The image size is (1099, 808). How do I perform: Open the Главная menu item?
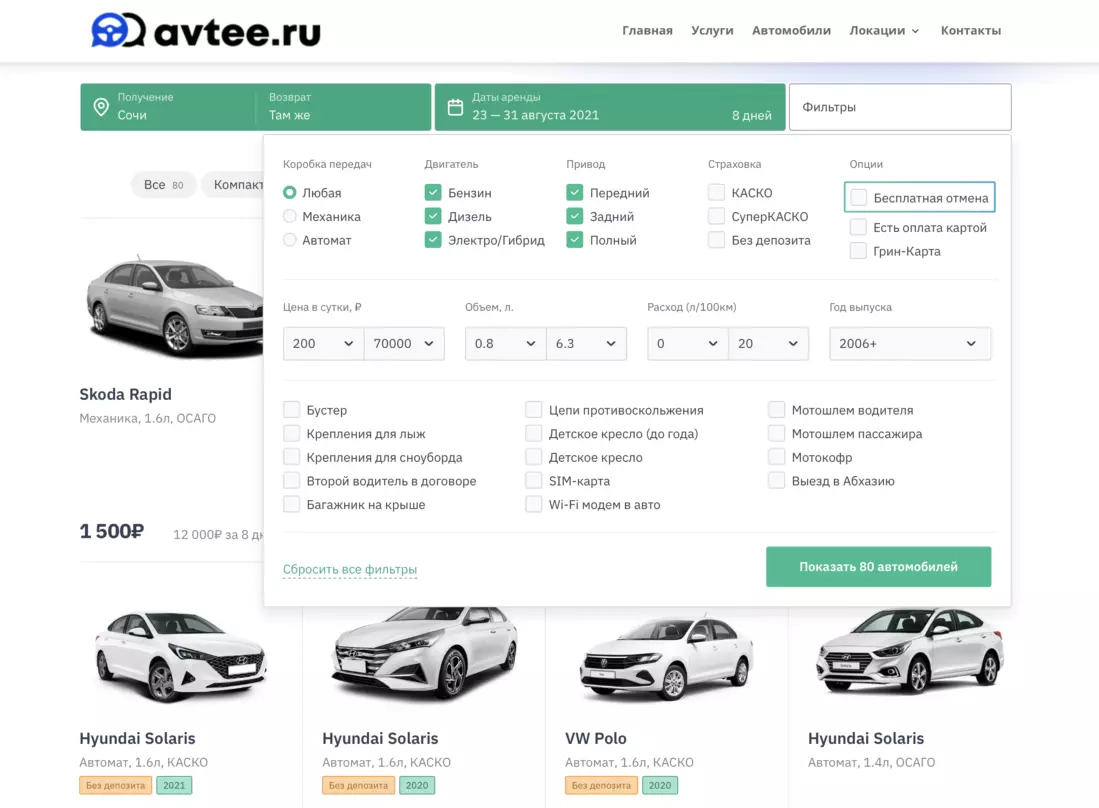647,31
